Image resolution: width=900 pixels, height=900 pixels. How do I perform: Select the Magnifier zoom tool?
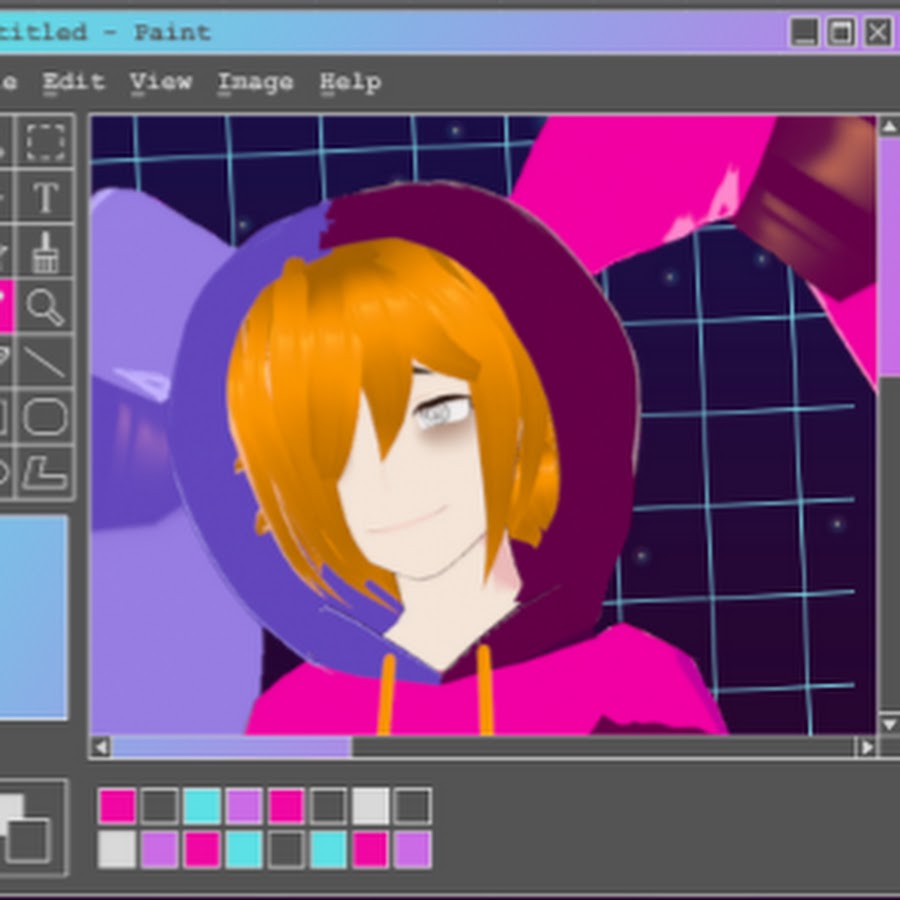45,307
